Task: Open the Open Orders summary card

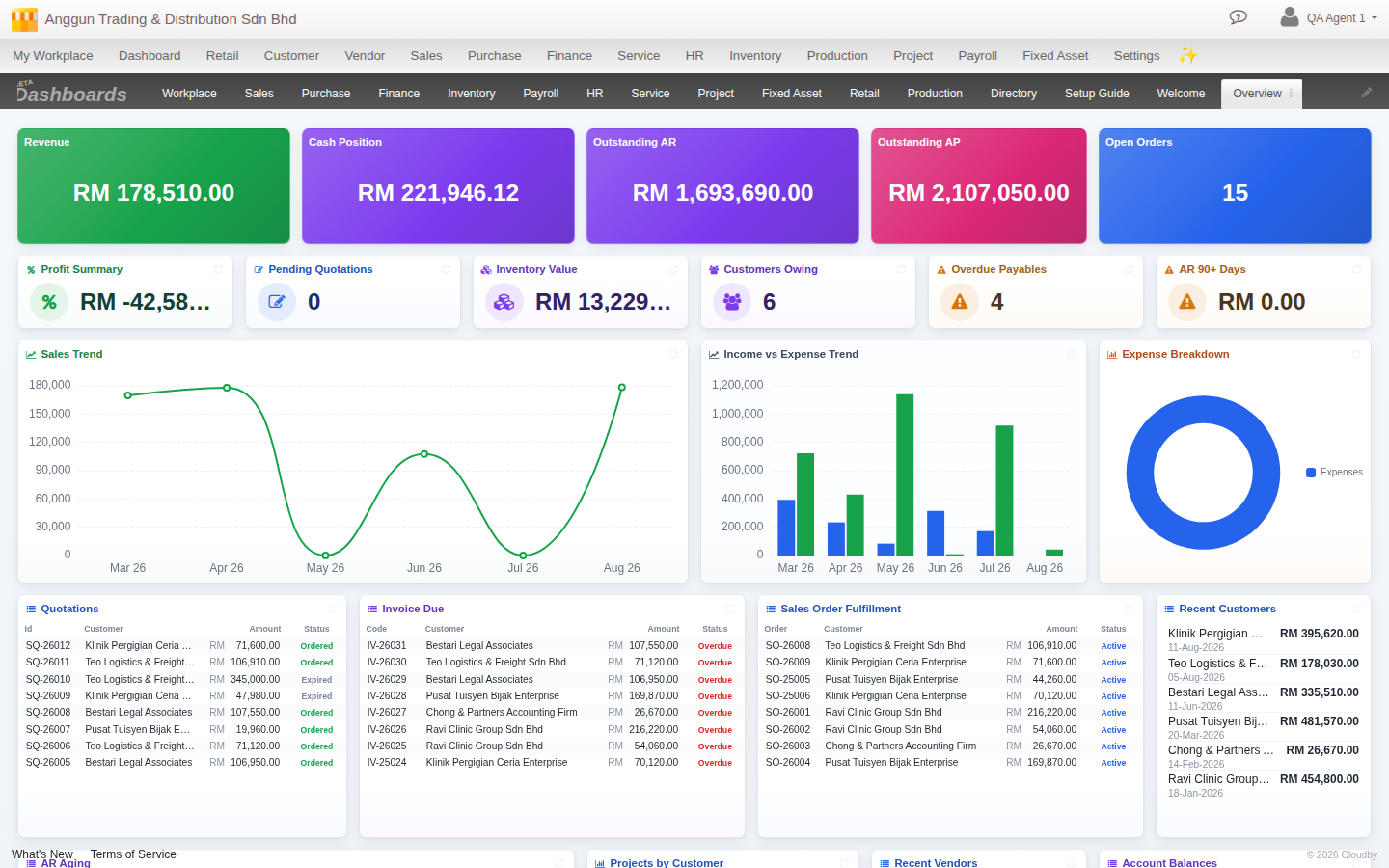Action: [1235, 186]
